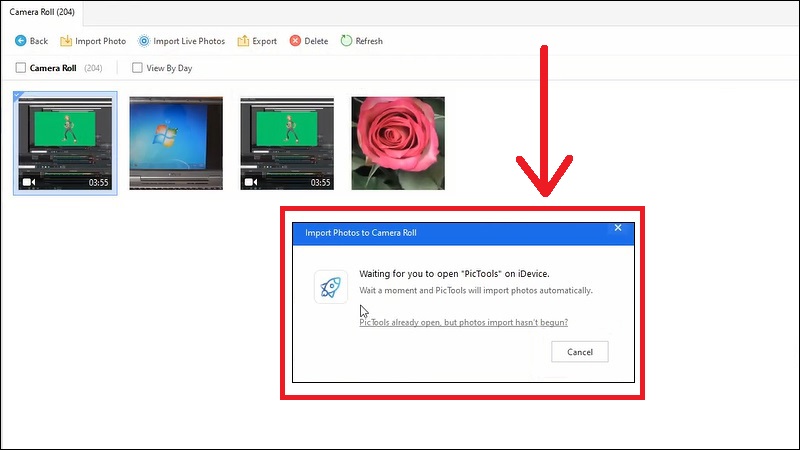This screenshot has height=450, width=800.
Task: Select the first green-screen video thumbnail
Action: click(65, 143)
